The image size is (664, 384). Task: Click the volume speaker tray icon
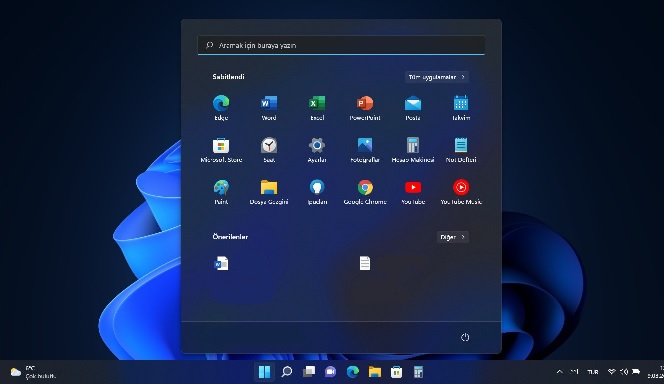624,372
